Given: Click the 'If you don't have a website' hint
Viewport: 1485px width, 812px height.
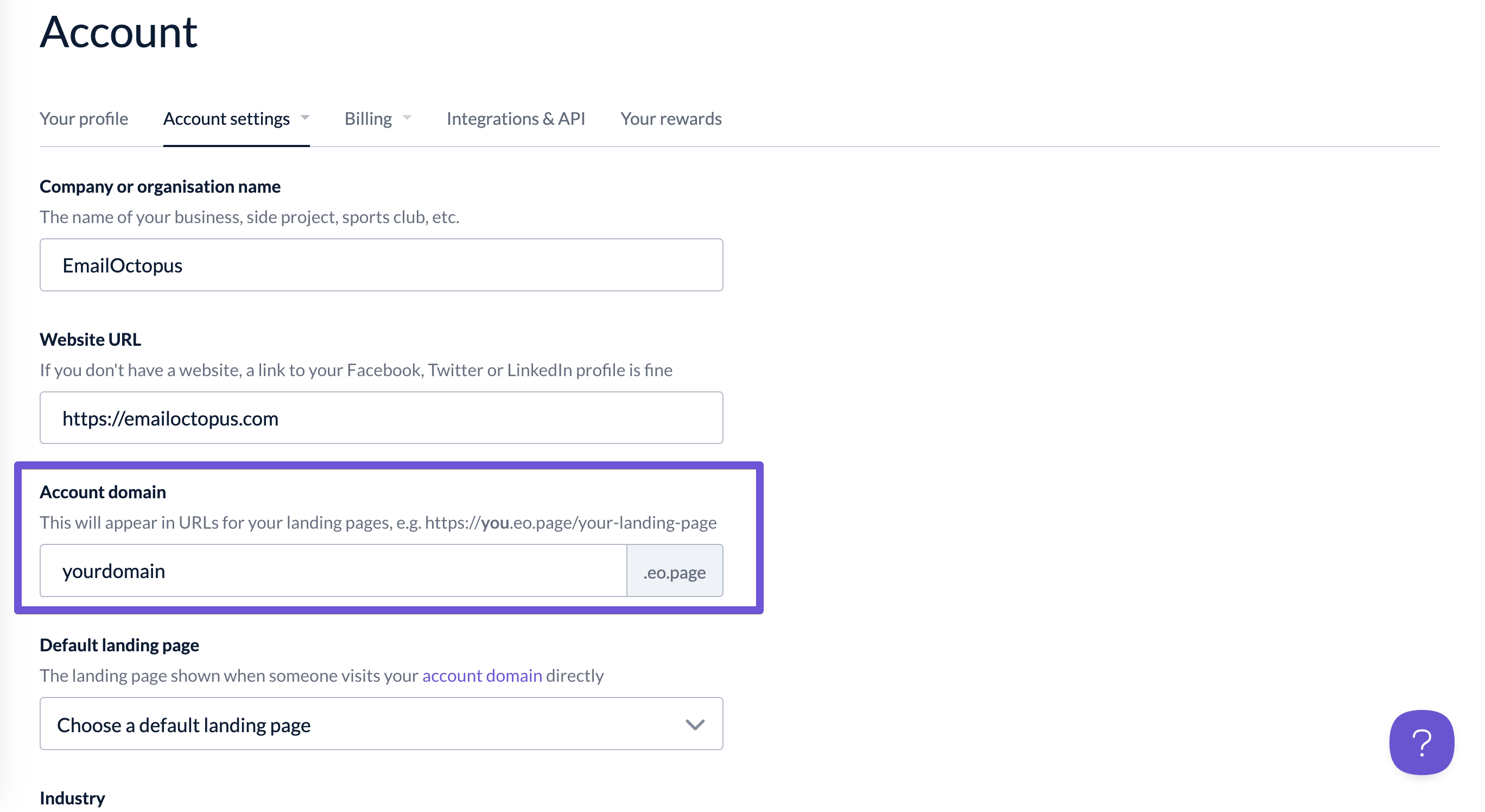Looking at the screenshot, I should 356,370.
